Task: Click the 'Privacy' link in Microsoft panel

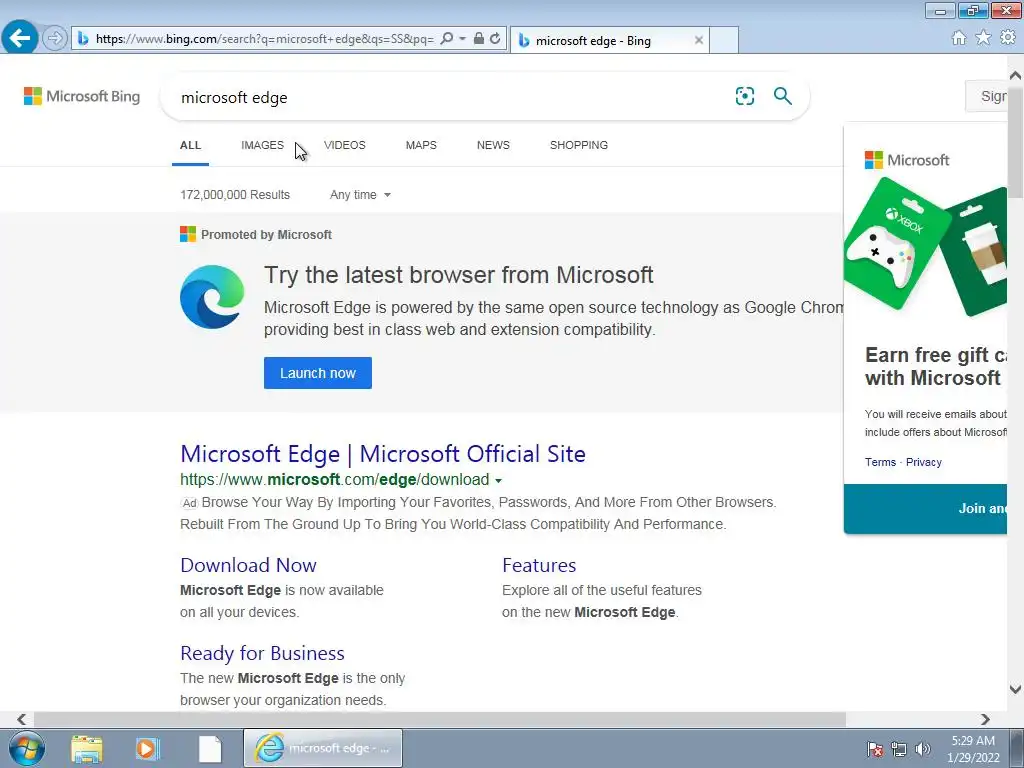Action: pos(923,462)
